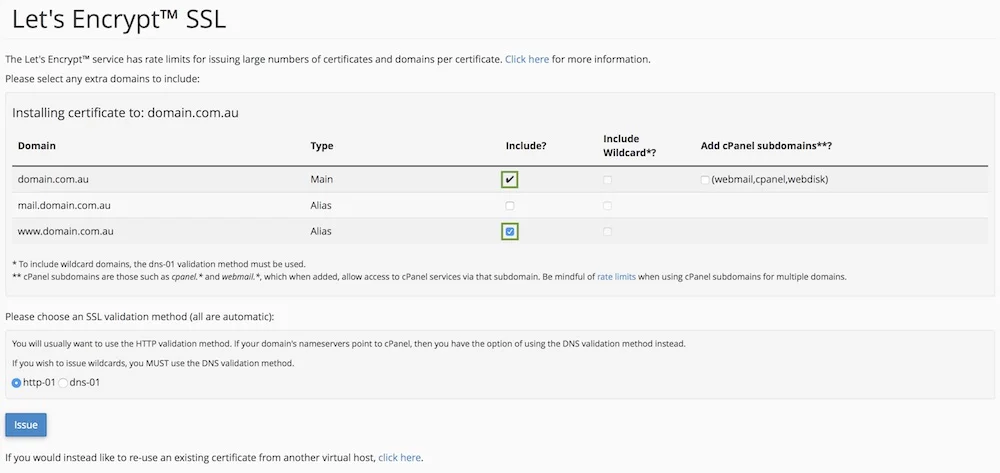Click 'Add cPanel subdomains**?' column header
Image resolution: width=1000 pixels, height=473 pixels.
pos(767,146)
